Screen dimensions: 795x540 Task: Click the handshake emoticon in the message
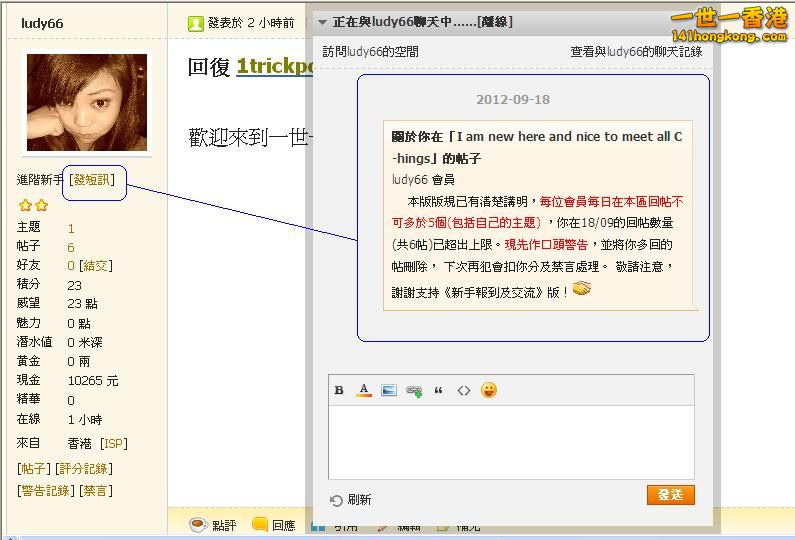(582, 289)
